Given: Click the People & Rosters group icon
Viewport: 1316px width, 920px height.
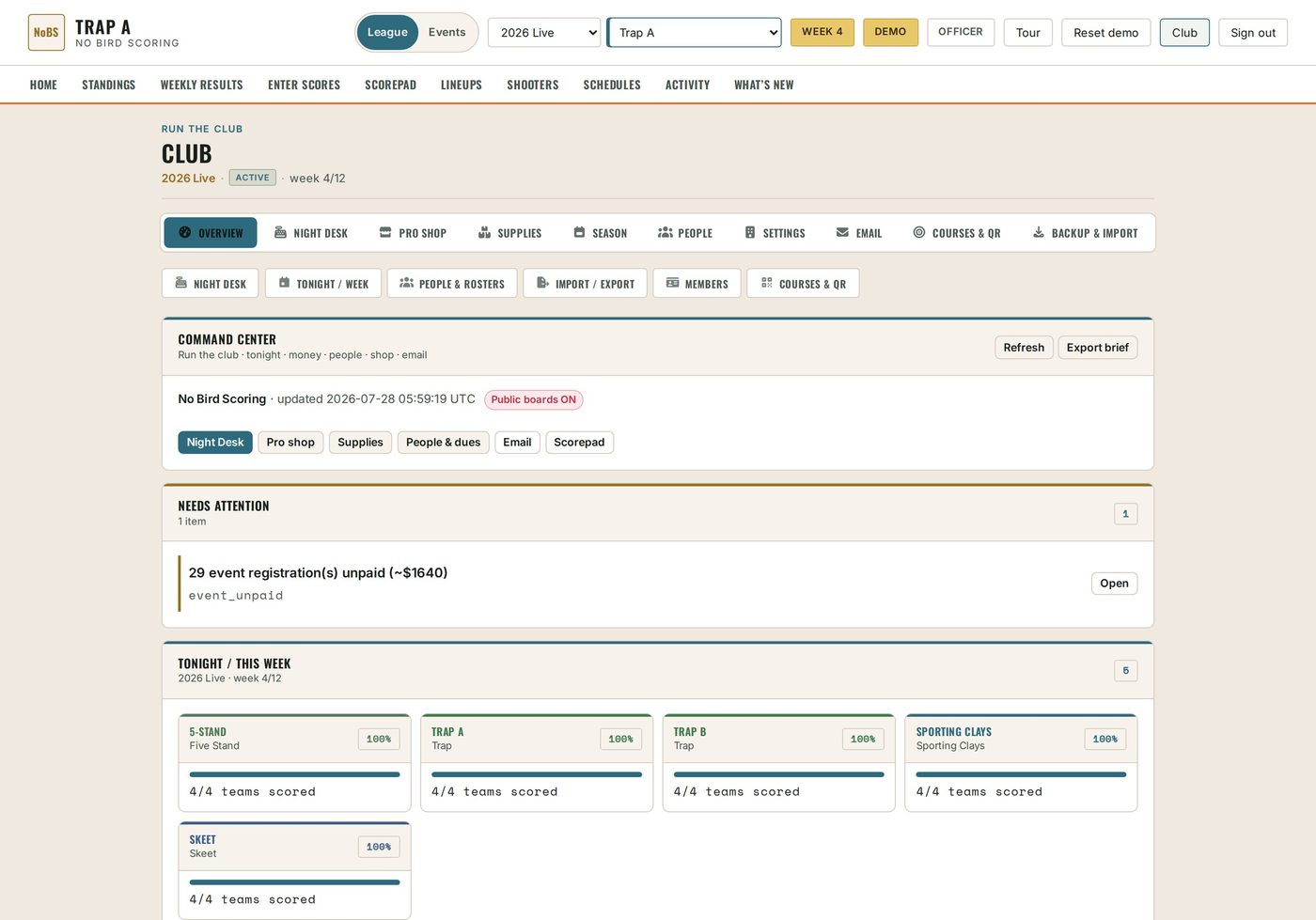Looking at the screenshot, I should click(x=407, y=283).
